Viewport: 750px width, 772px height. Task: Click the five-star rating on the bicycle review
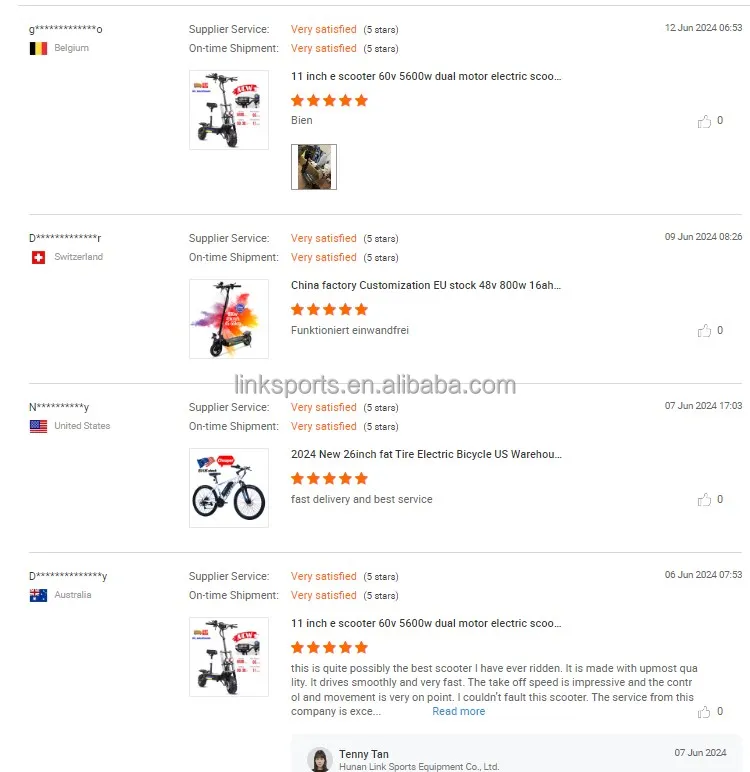click(x=329, y=478)
